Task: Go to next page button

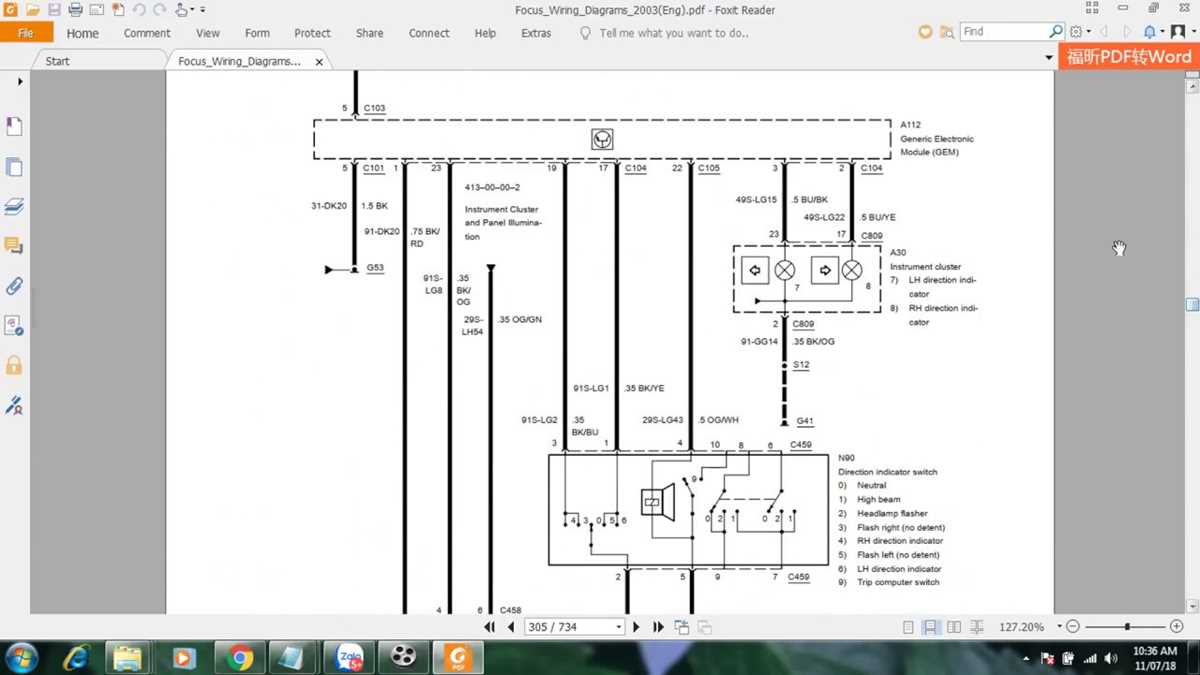Action: tap(636, 627)
